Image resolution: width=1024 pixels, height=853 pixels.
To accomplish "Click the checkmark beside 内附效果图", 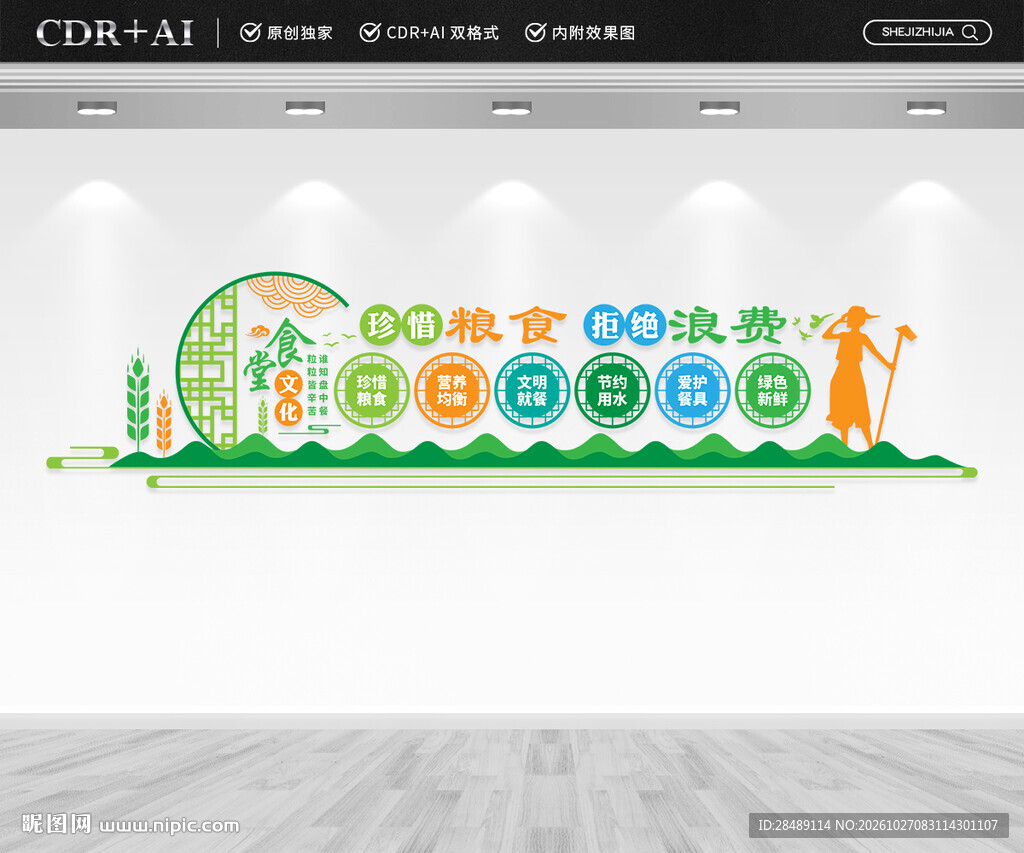I will pos(535,32).
